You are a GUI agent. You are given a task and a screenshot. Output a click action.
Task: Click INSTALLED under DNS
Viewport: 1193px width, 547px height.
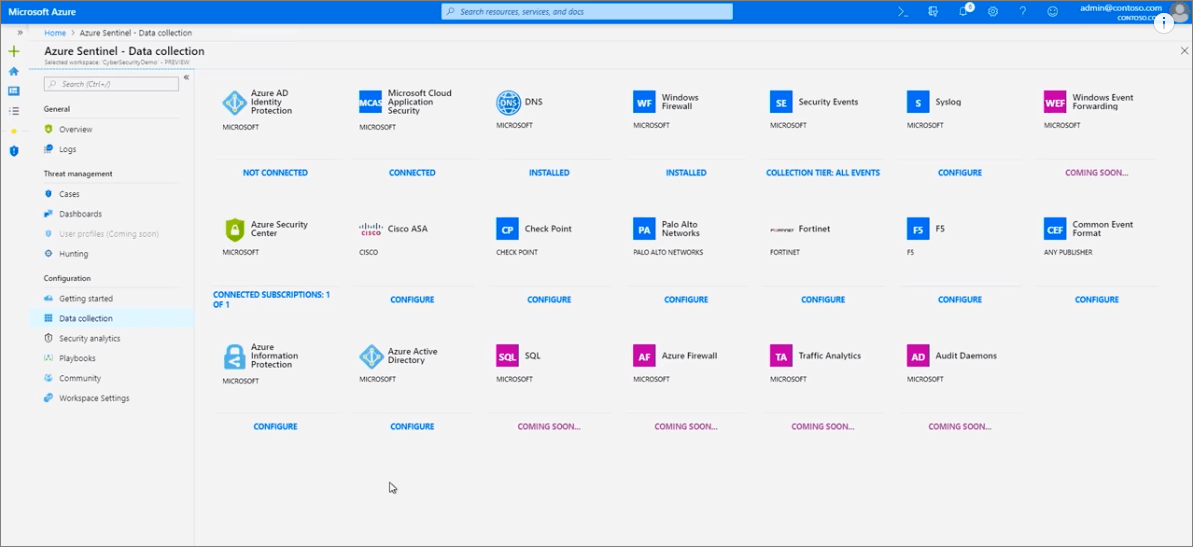(549, 173)
